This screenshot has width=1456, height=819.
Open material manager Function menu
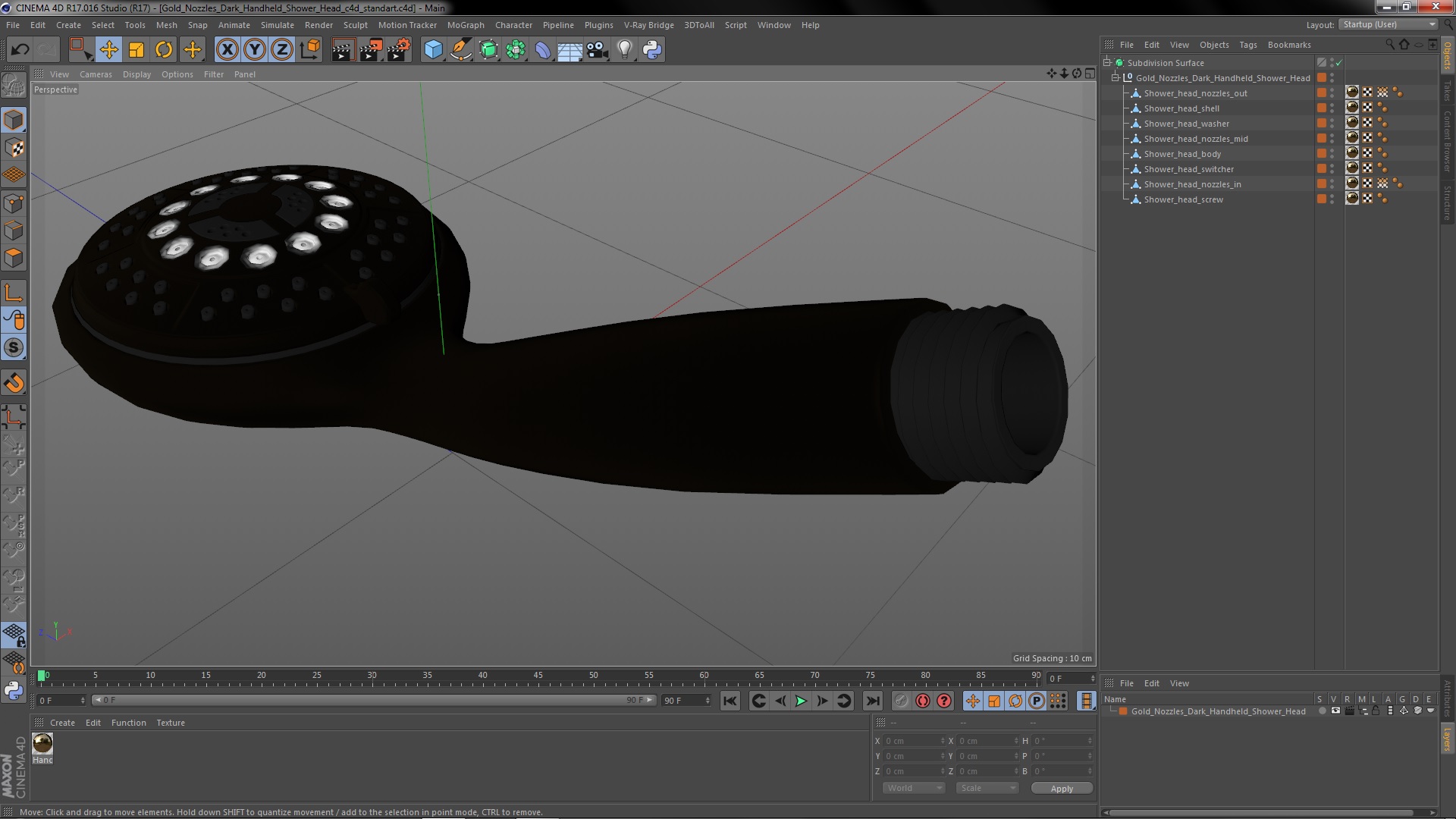point(128,723)
